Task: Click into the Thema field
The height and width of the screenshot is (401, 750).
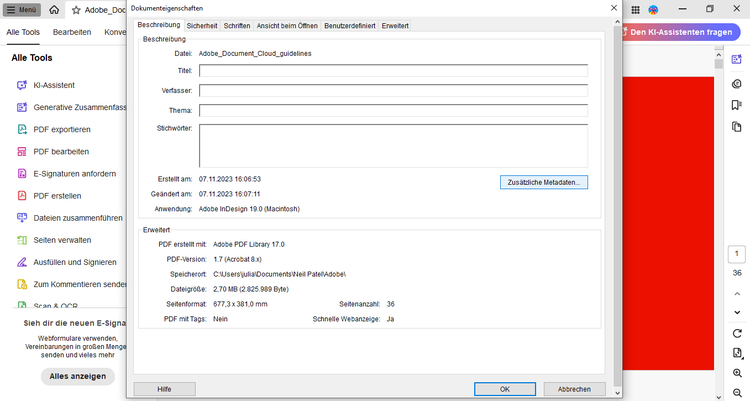Action: click(393, 111)
